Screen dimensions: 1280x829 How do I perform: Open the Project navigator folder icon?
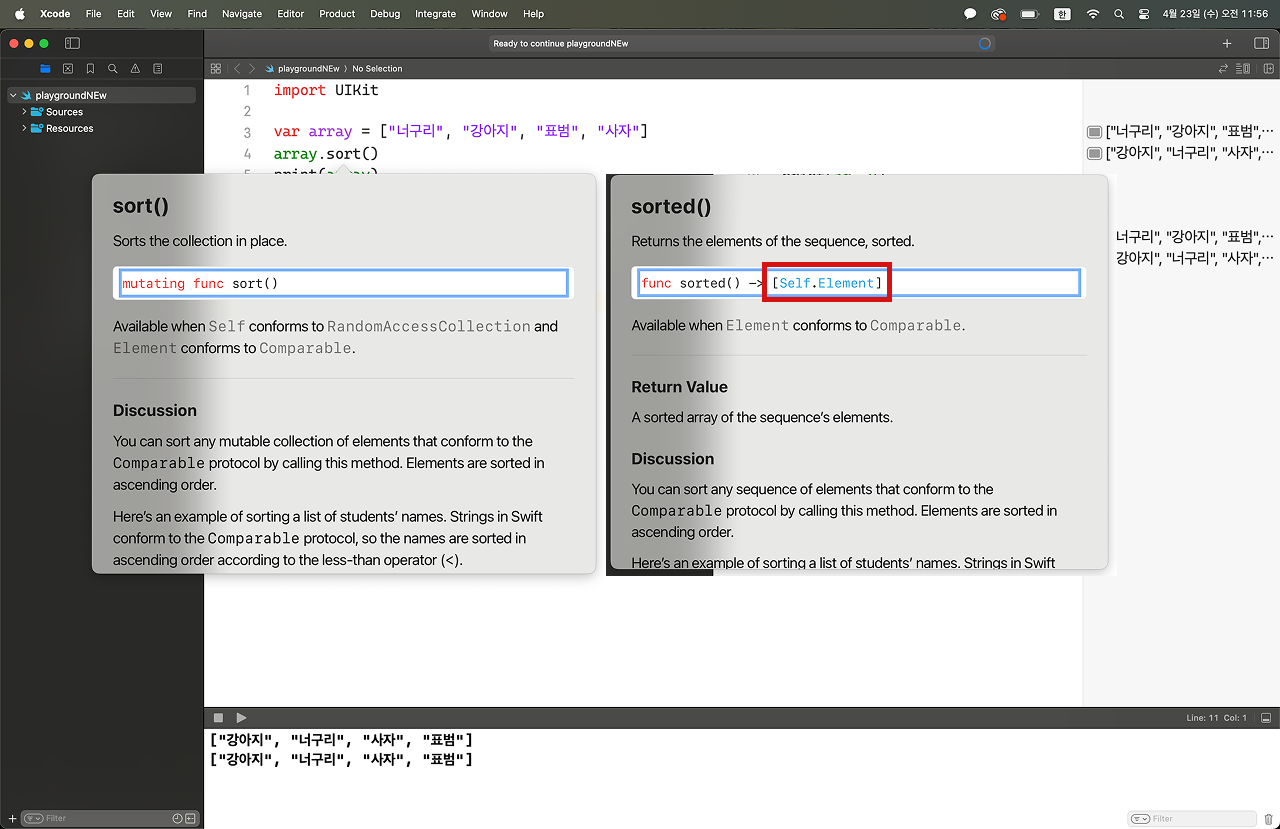(x=45, y=69)
